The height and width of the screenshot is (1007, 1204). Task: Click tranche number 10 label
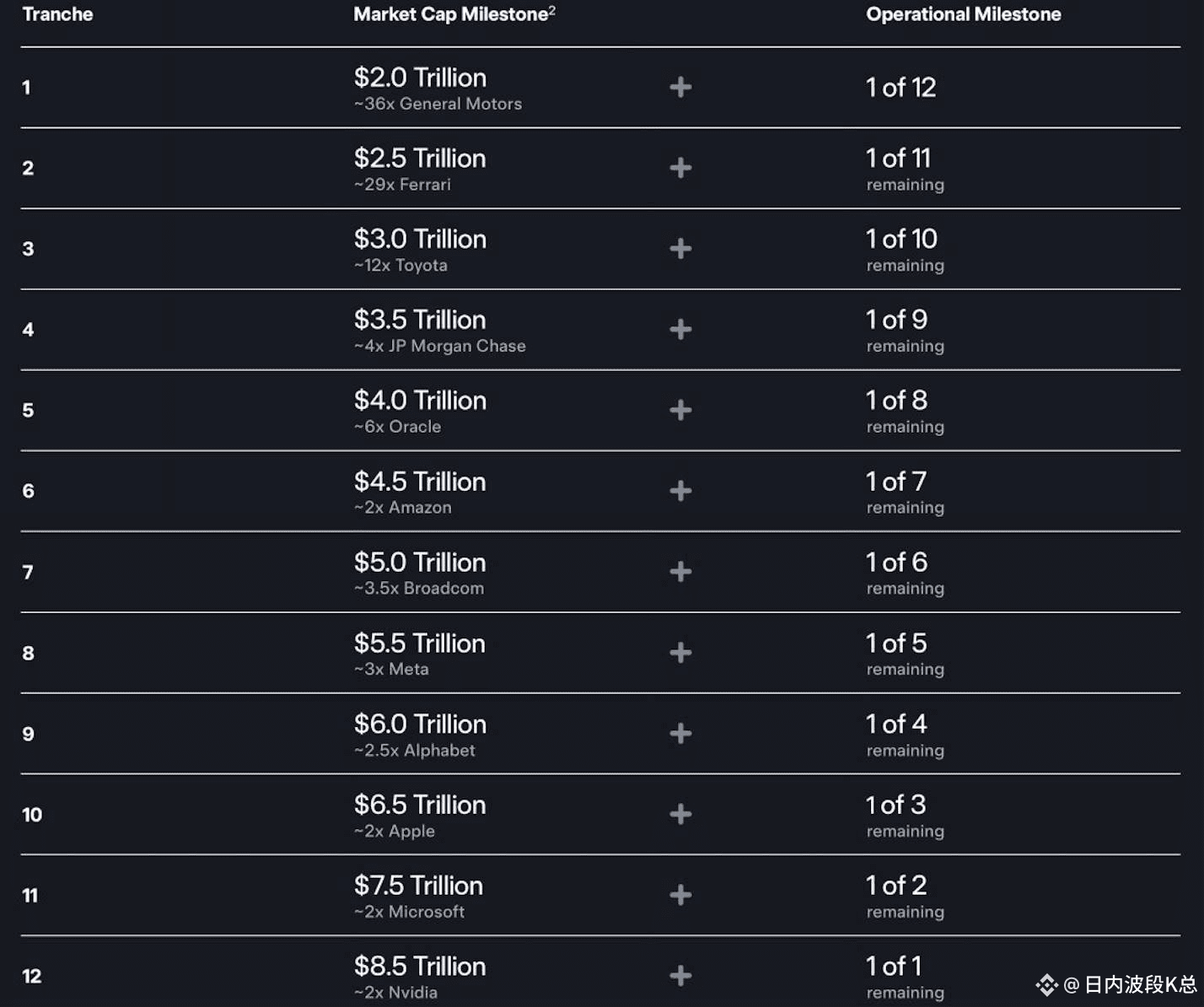(x=32, y=815)
